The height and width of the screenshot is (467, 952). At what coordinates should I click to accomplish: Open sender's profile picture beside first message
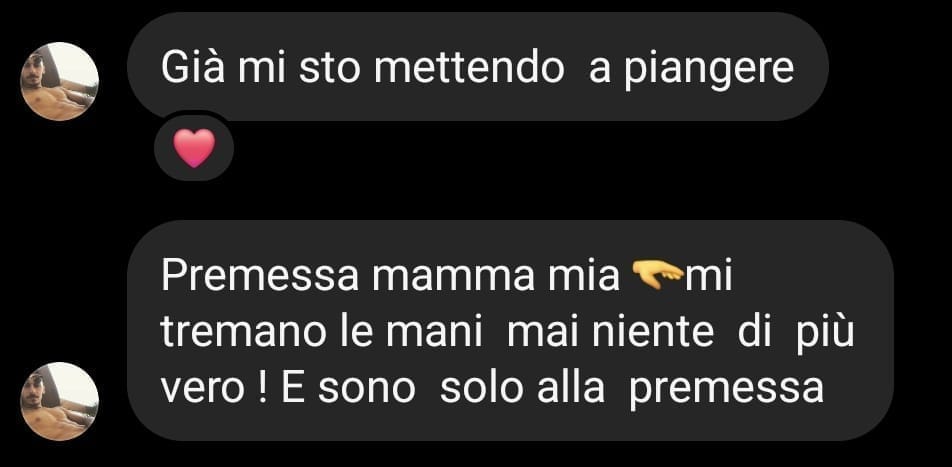click(x=60, y=81)
